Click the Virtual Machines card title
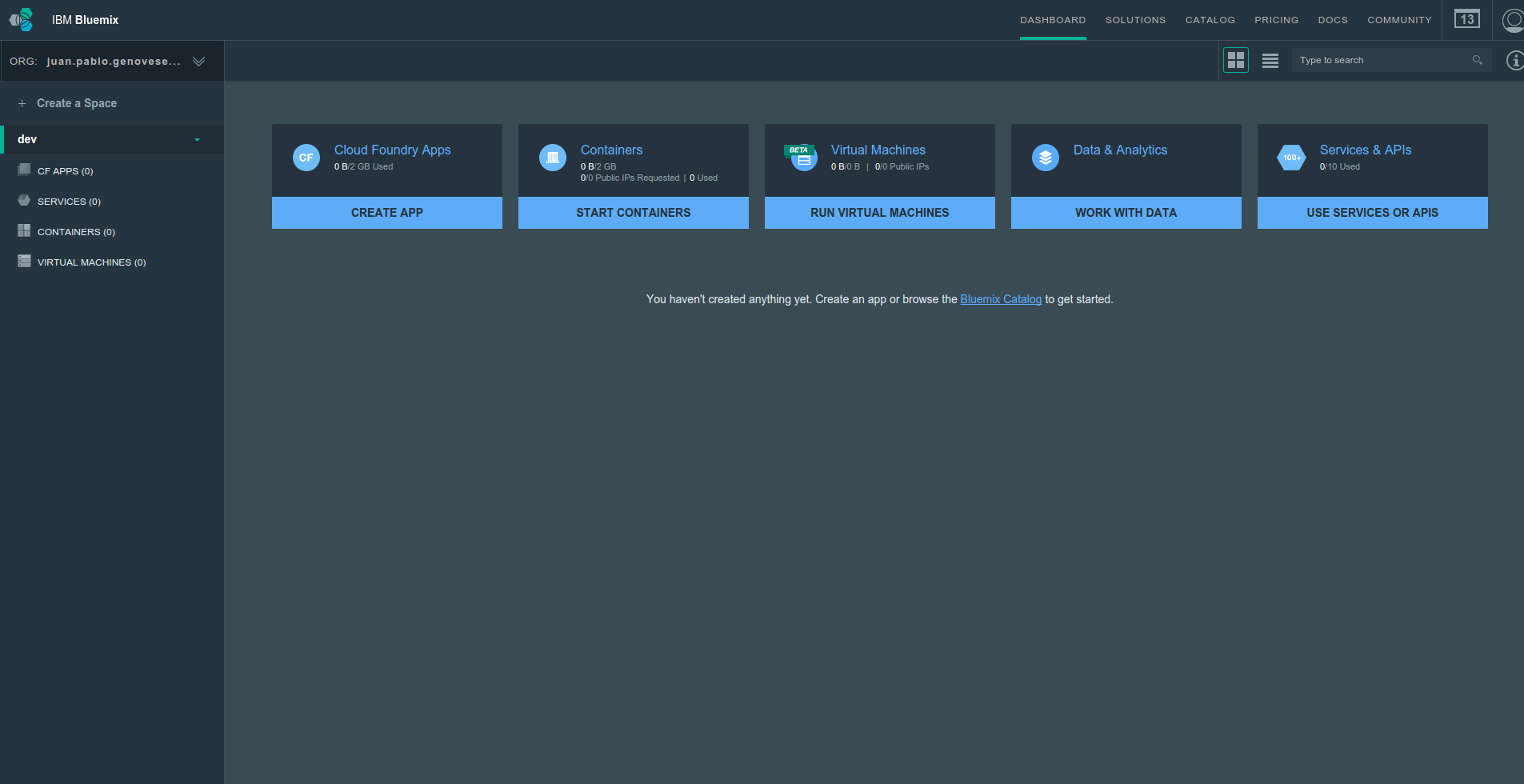Screen dimensions: 1524x784 [x=878, y=150]
